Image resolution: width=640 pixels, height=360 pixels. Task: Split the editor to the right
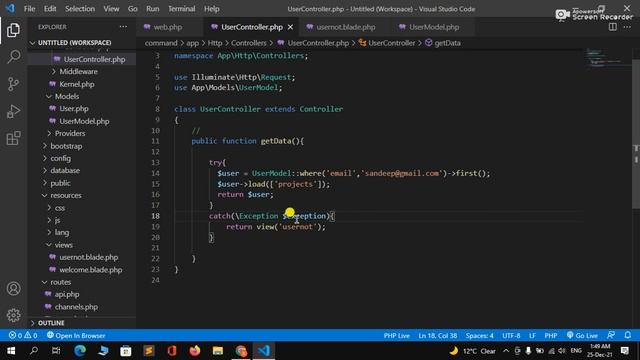tap(613, 27)
